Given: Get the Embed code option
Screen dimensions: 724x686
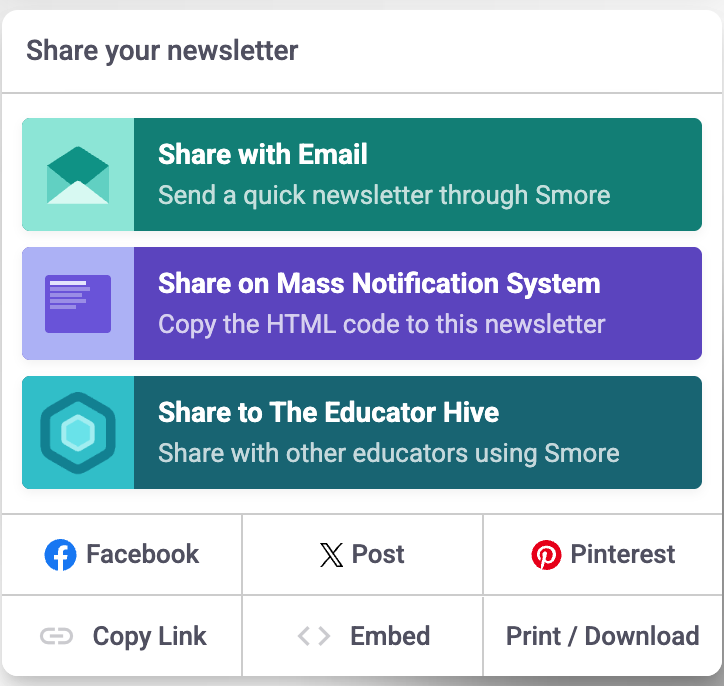Looking at the screenshot, I should 390,636.
